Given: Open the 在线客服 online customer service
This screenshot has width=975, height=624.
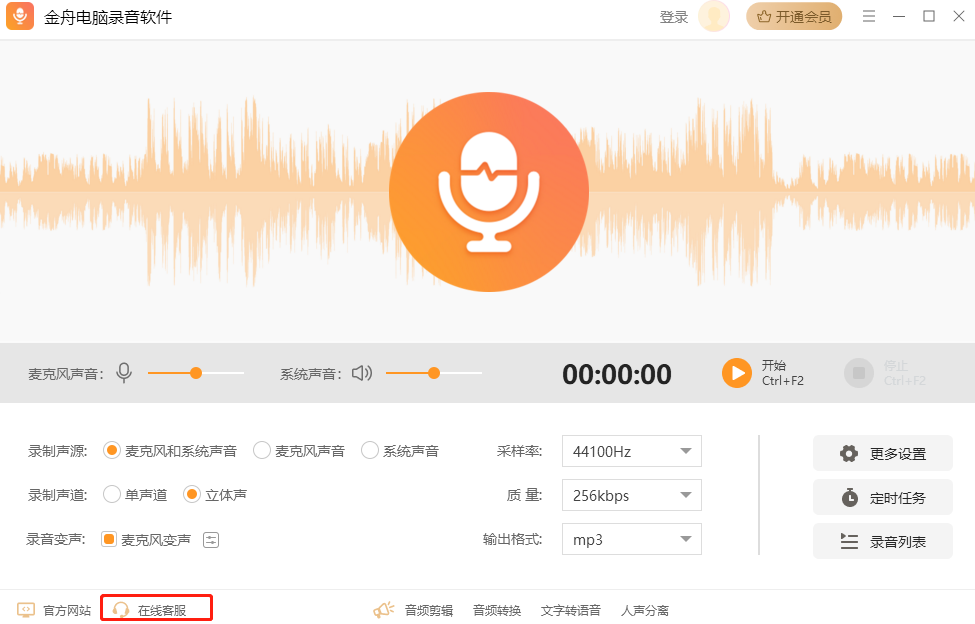Looking at the screenshot, I should coord(155,609).
